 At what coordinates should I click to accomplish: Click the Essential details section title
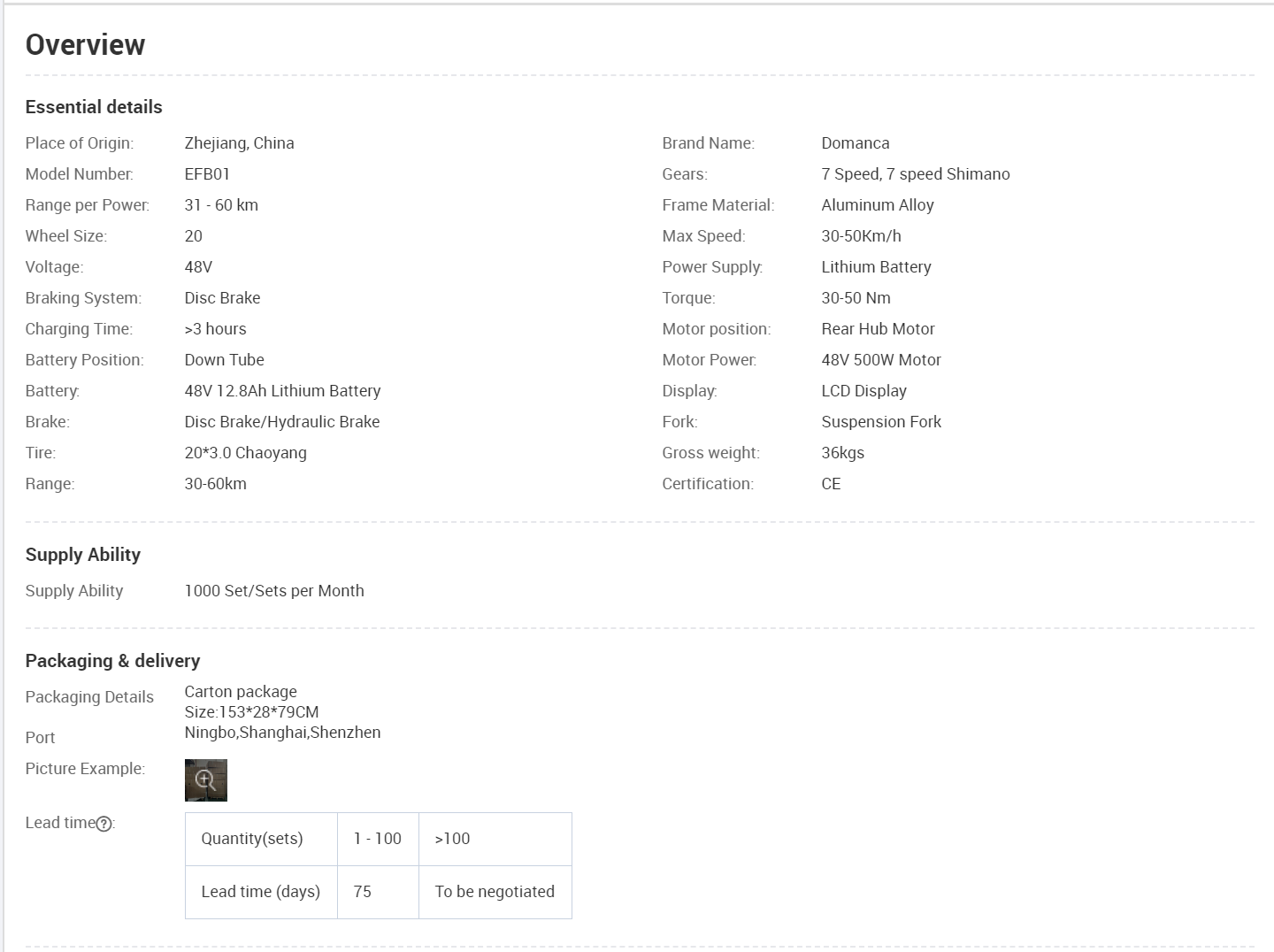(x=94, y=107)
